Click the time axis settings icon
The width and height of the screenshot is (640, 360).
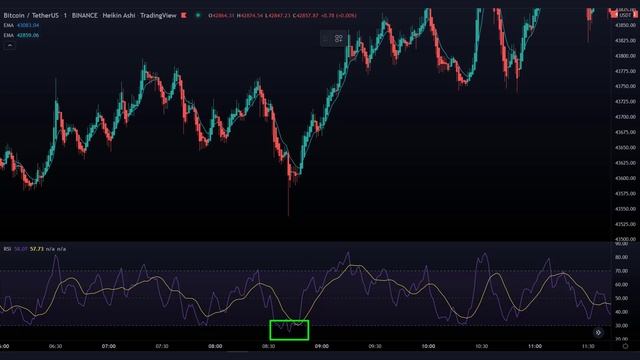click(x=625, y=346)
